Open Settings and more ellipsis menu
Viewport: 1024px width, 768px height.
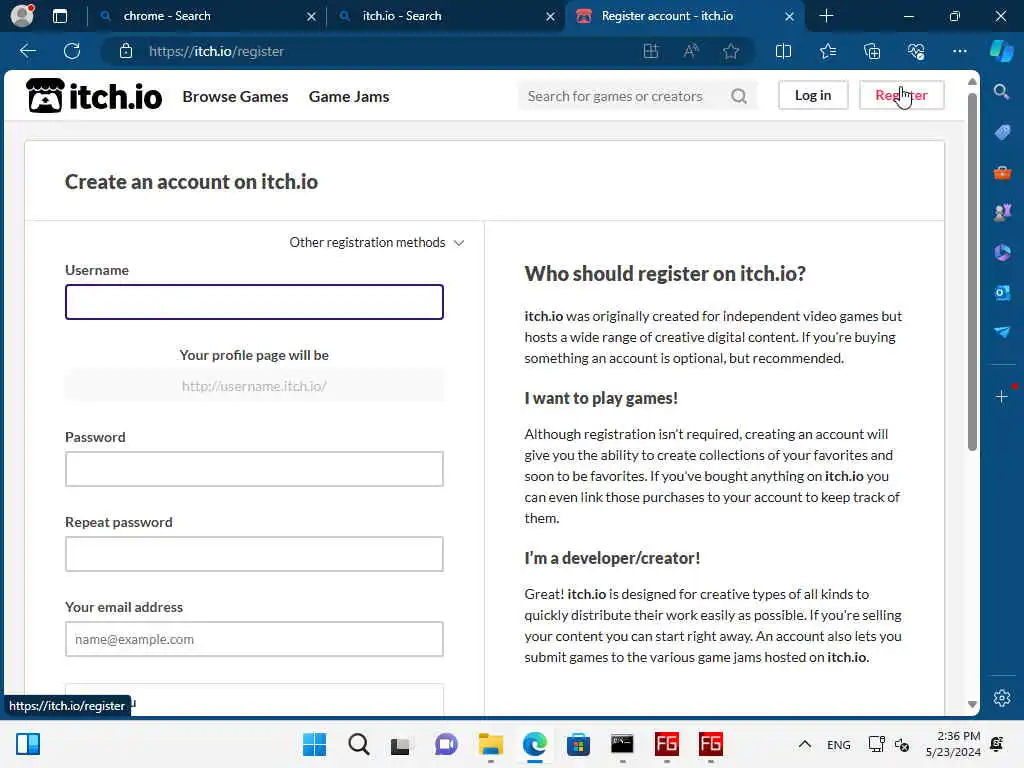click(x=959, y=51)
